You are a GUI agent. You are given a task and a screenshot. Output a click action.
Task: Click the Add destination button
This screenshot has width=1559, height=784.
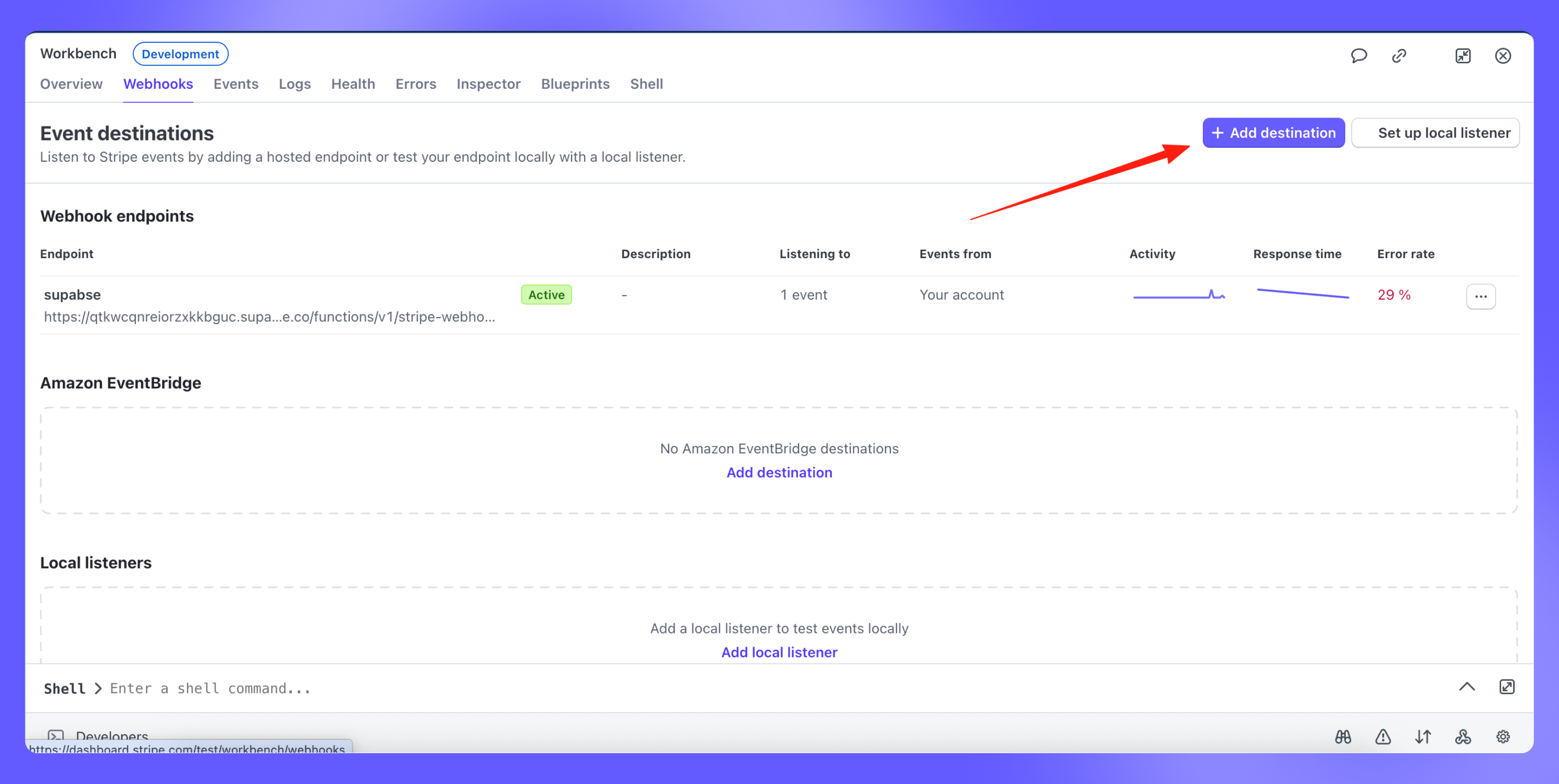[x=1273, y=133]
